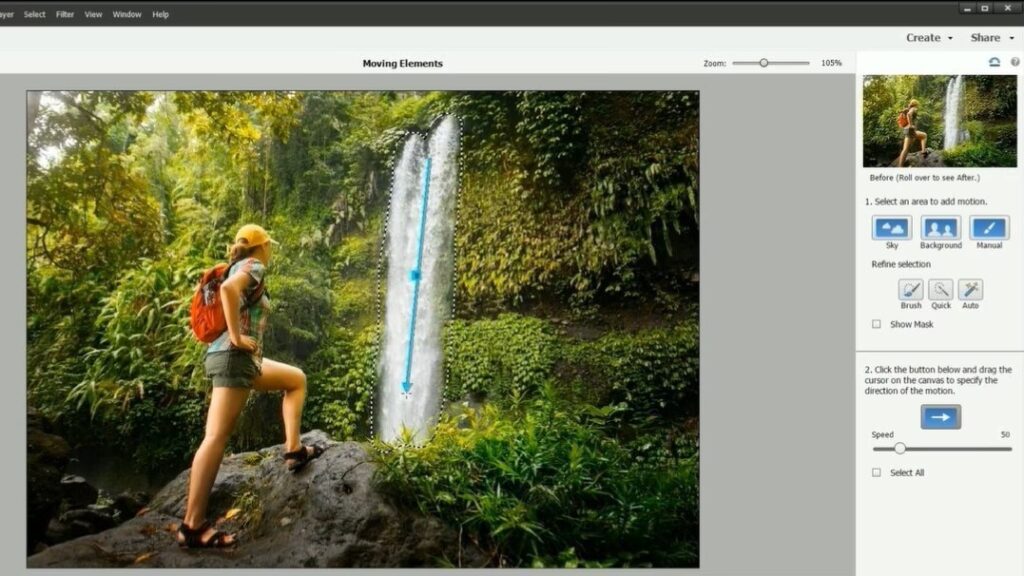Select the Brush refine selection tool
Image resolution: width=1024 pixels, height=576 pixels.
point(911,290)
